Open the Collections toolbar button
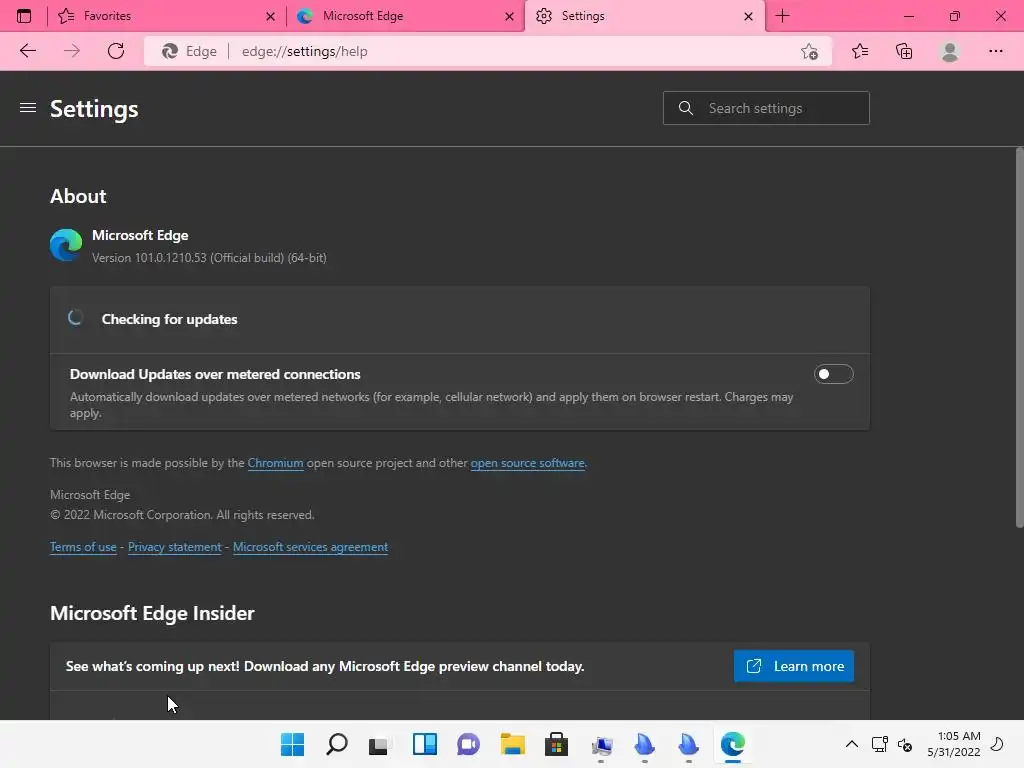The image size is (1024, 768). (904, 51)
